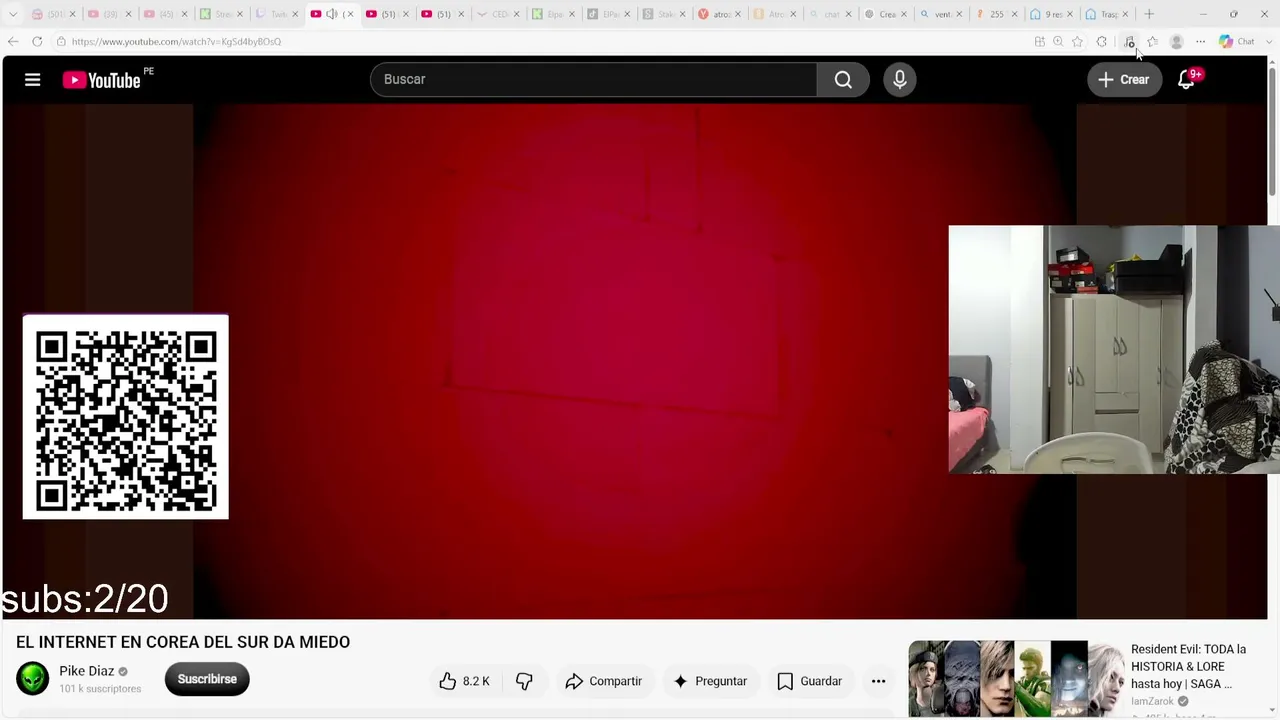Screen dimensions: 1280x720
Task: Click the QR code in the video
Action: (x=126, y=418)
